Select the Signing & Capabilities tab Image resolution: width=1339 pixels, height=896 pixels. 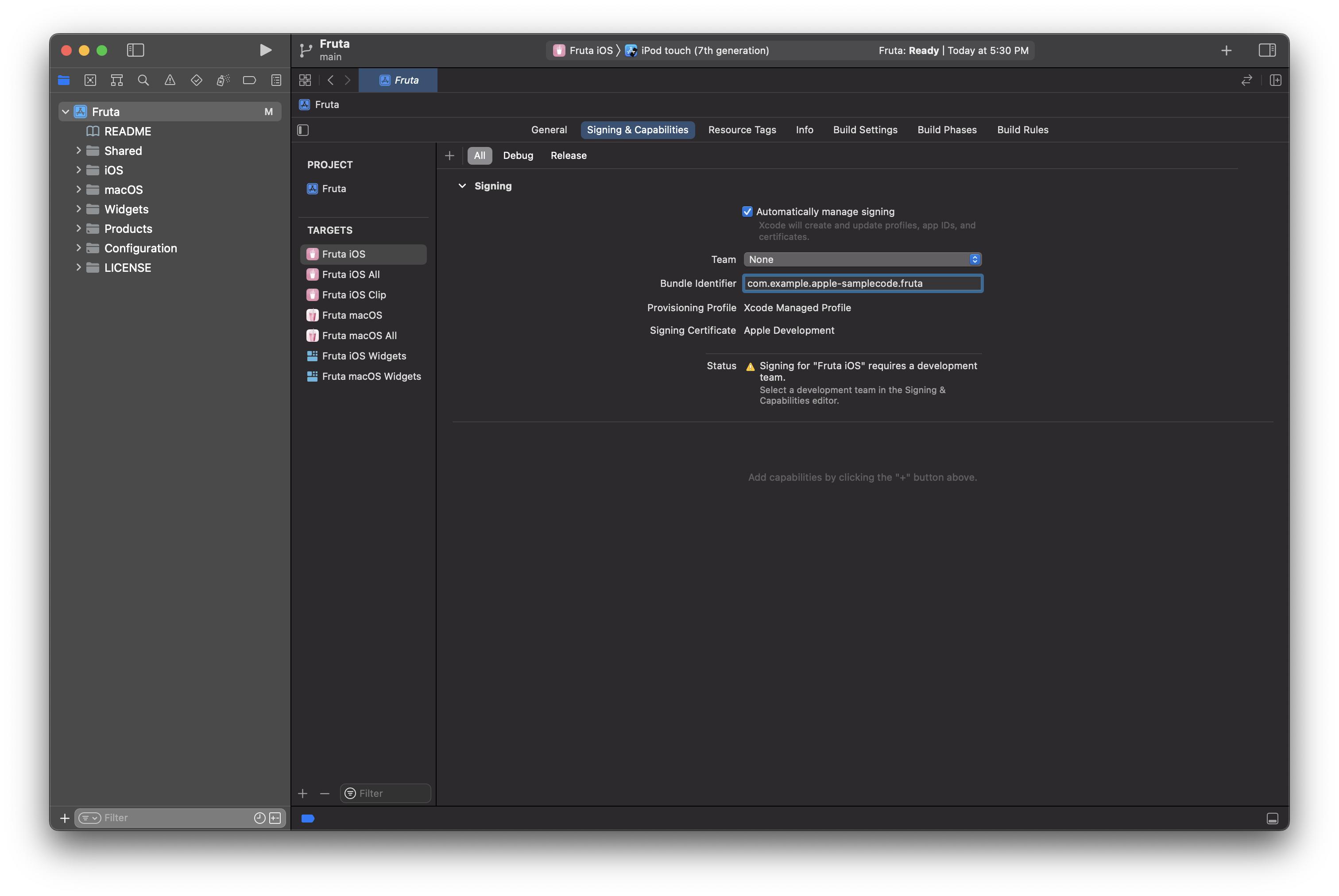pyautogui.click(x=637, y=130)
